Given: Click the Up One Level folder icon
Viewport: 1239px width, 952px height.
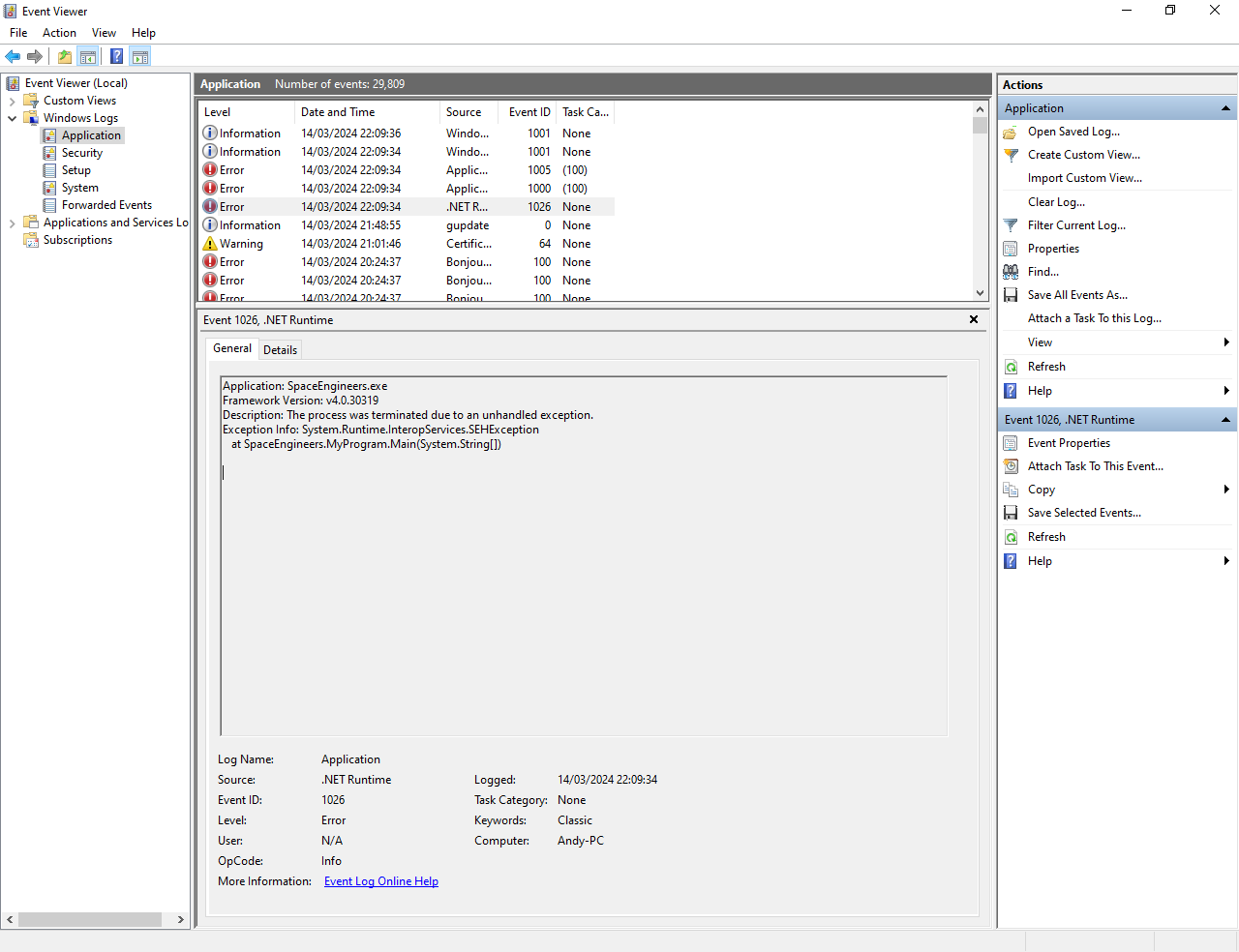Looking at the screenshot, I should (65, 56).
